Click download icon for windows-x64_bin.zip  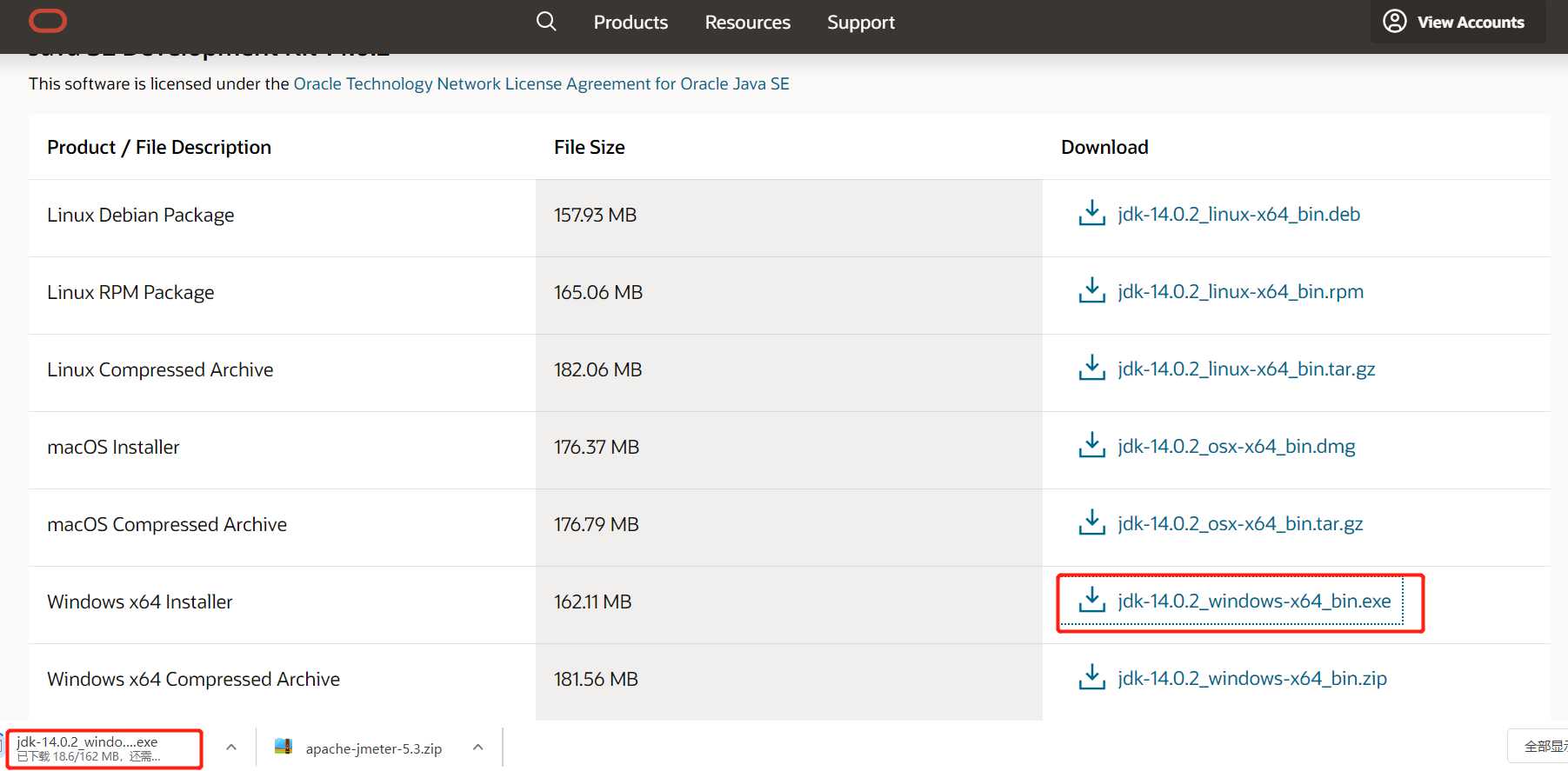tap(1091, 677)
